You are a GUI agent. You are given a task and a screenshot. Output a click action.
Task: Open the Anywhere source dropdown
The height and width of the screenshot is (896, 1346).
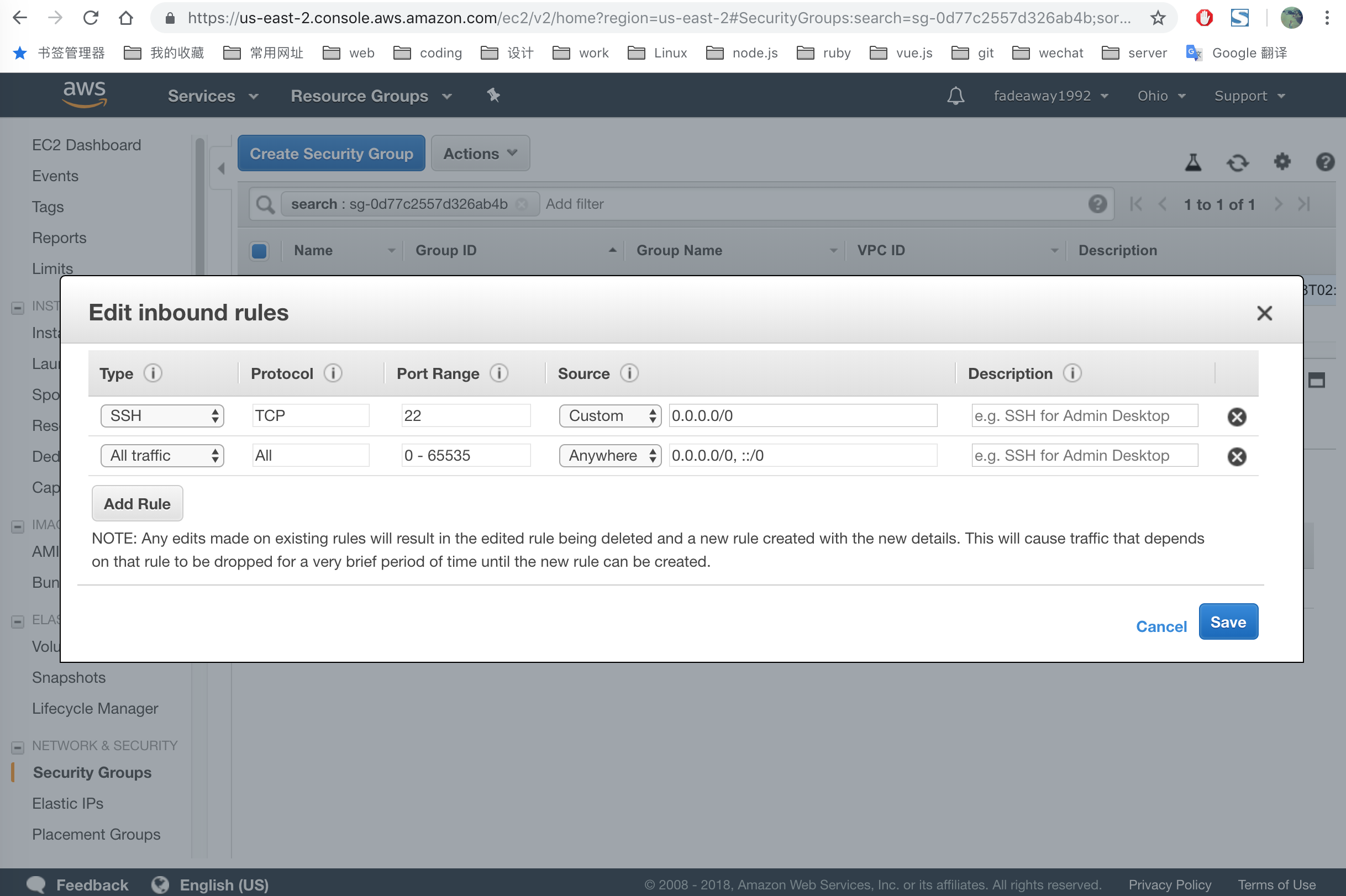click(609, 455)
